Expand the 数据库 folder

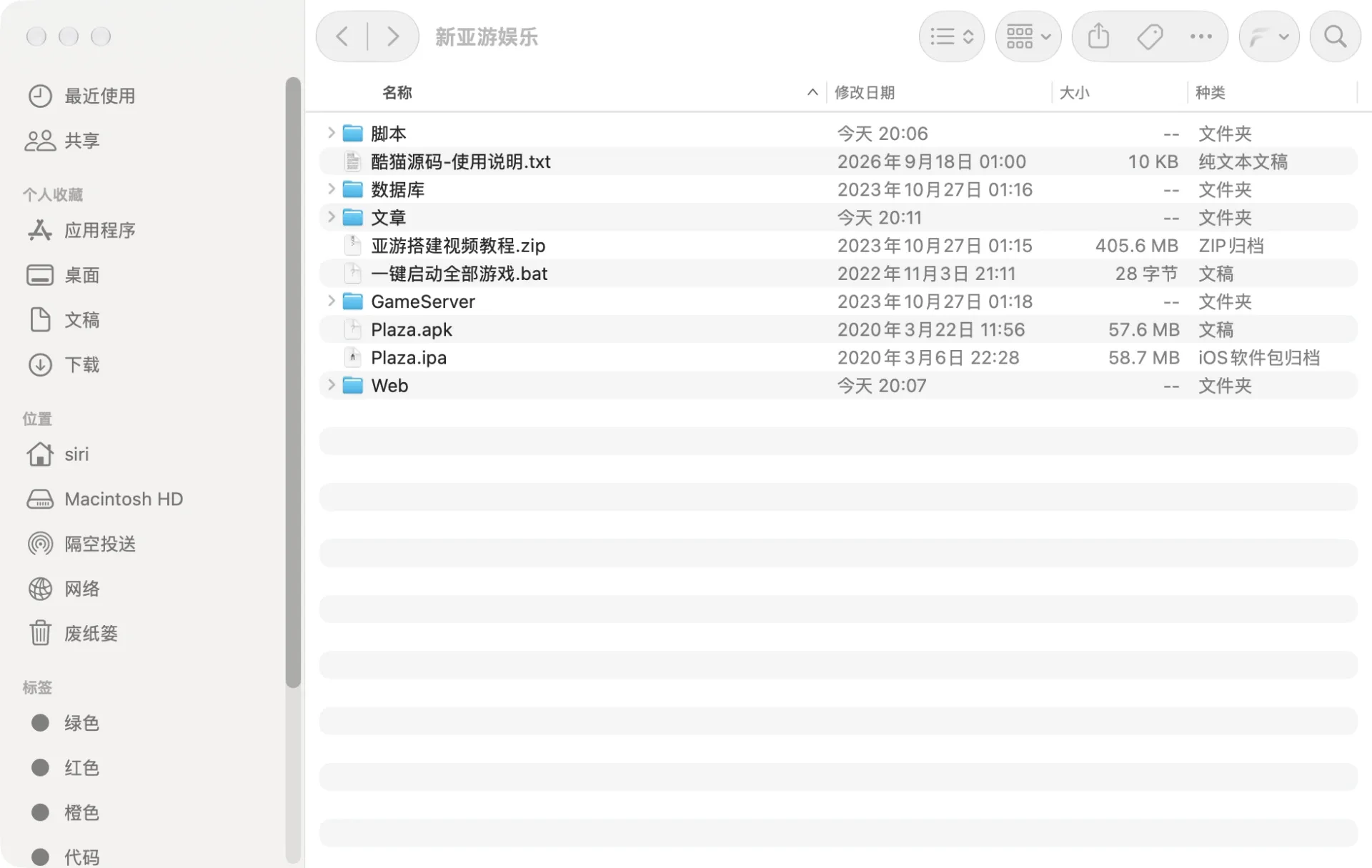[331, 189]
